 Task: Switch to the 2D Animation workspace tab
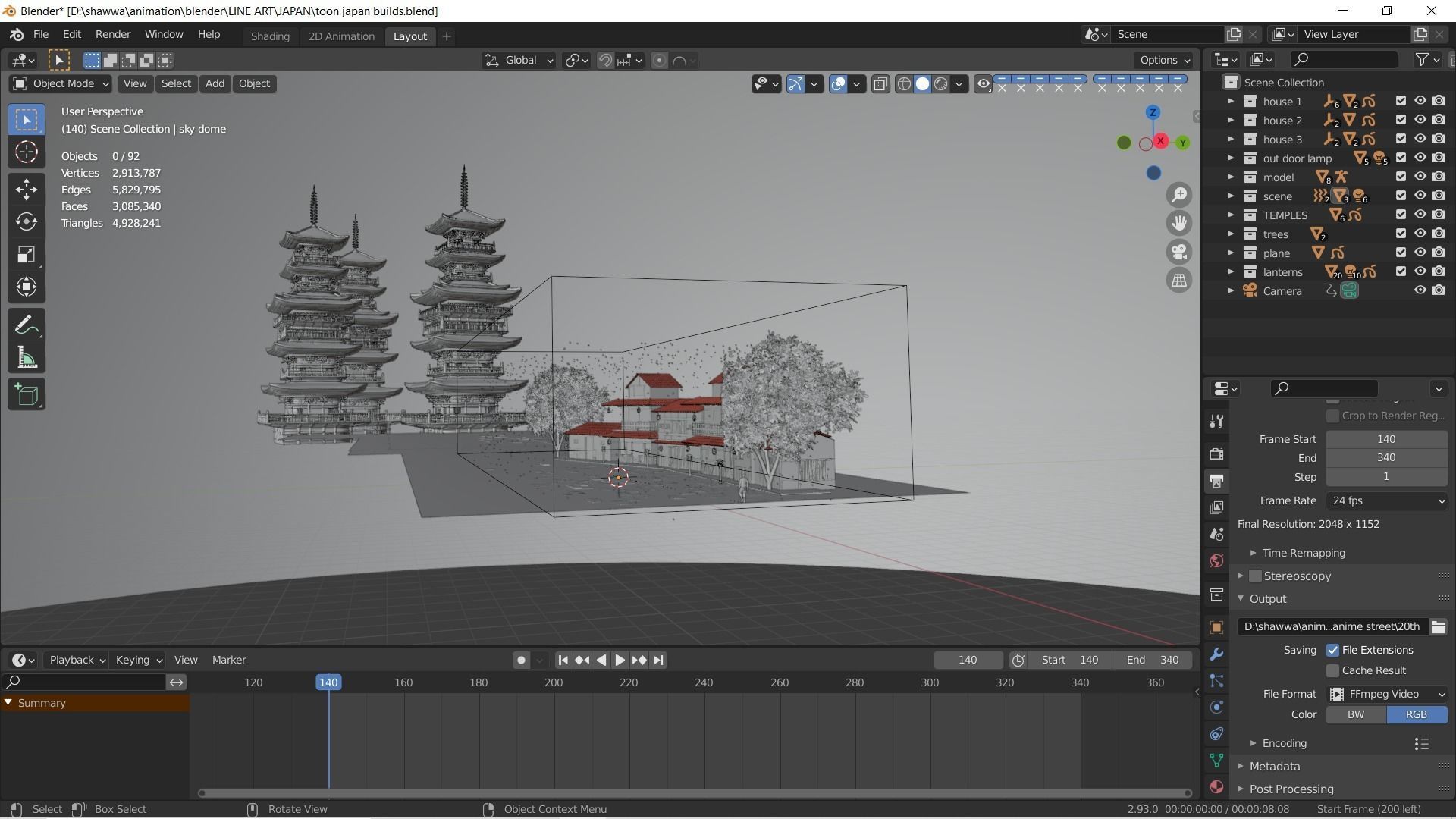click(341, 36)
